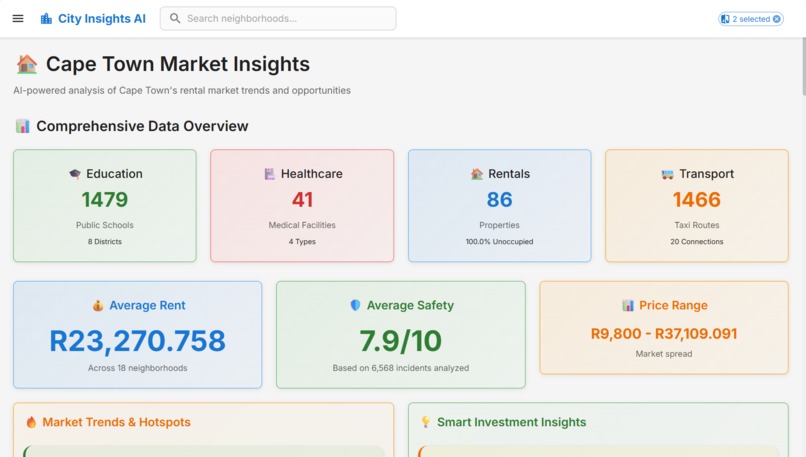
Task: Click the Rentals house icon
Action: [x=477, y=174]
